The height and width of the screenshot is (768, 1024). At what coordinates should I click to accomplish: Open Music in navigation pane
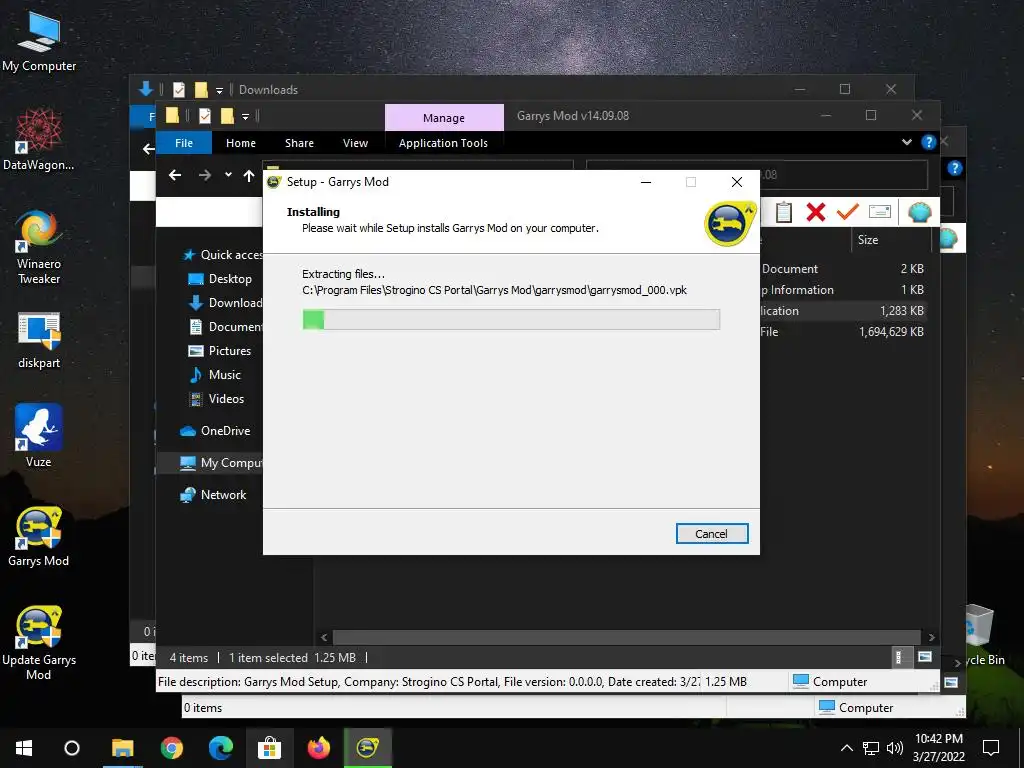(215, 375)
